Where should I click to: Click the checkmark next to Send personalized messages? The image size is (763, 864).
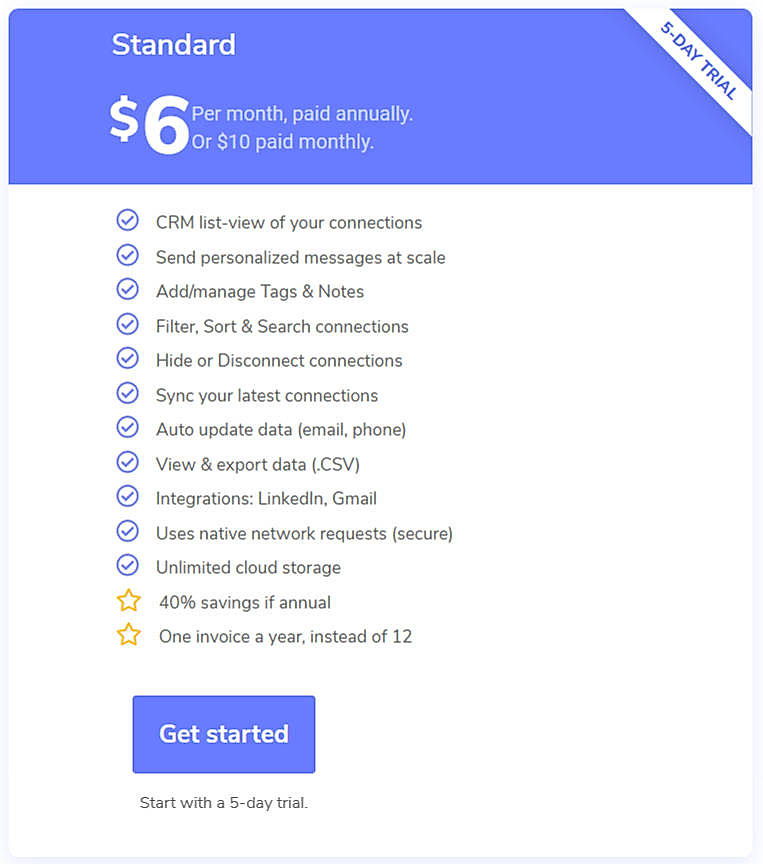(128, 255)
